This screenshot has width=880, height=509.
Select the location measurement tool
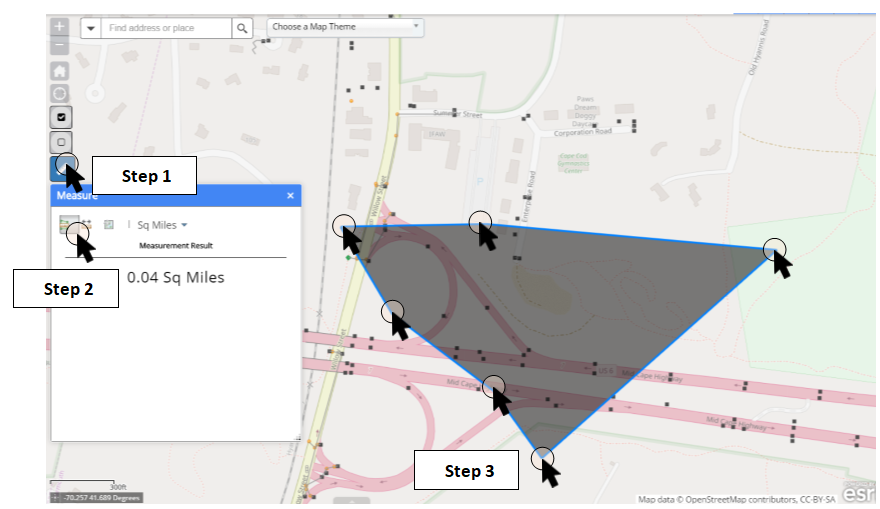[x=109, y=225]
